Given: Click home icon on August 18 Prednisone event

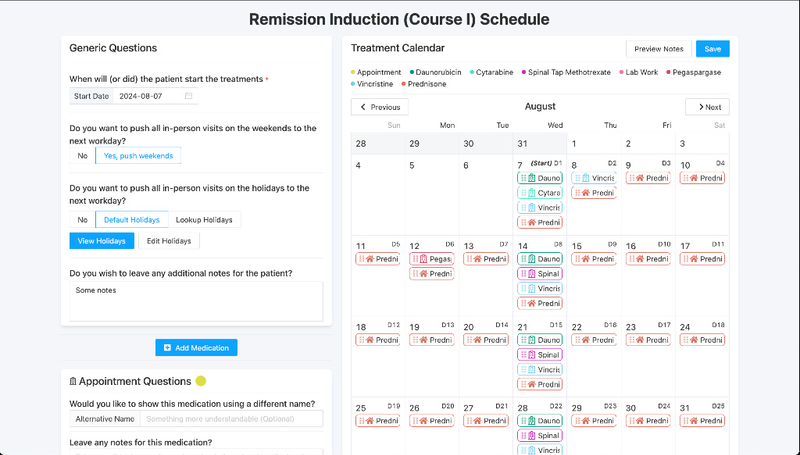Looking at the screenshot, I should pyautogui.click(x=369, y=341).
